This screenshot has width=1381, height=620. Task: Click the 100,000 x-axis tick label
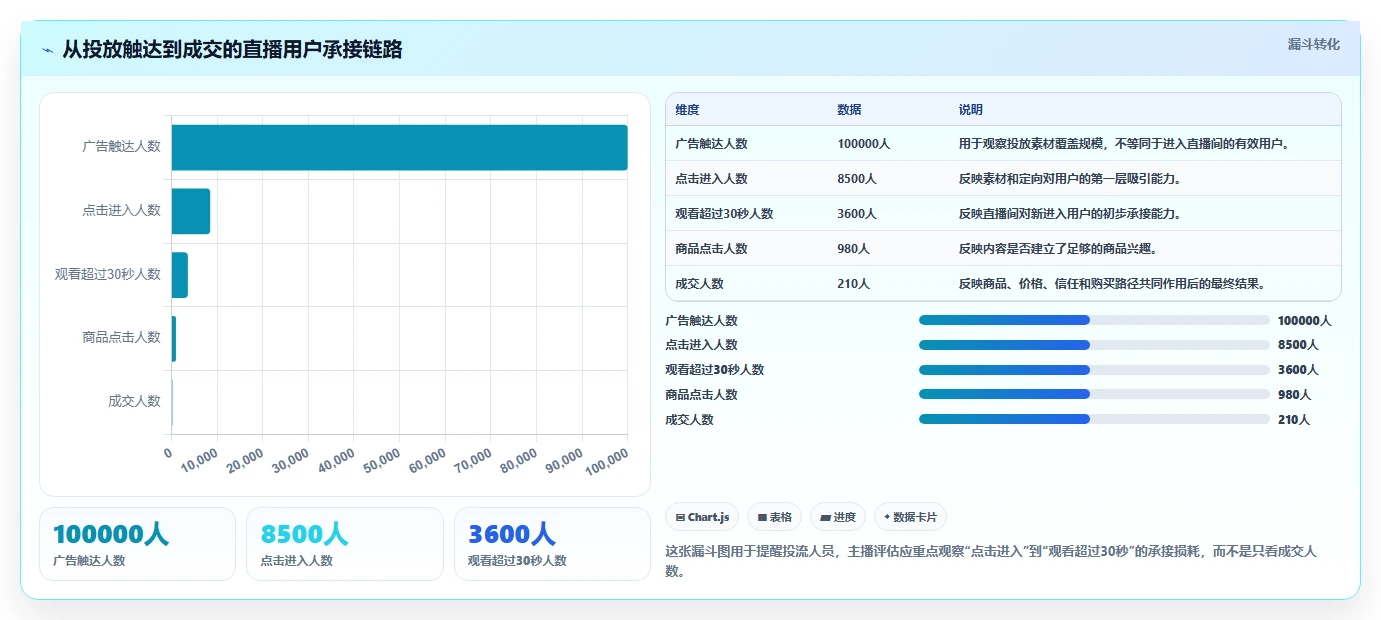[x=606, y=462]
